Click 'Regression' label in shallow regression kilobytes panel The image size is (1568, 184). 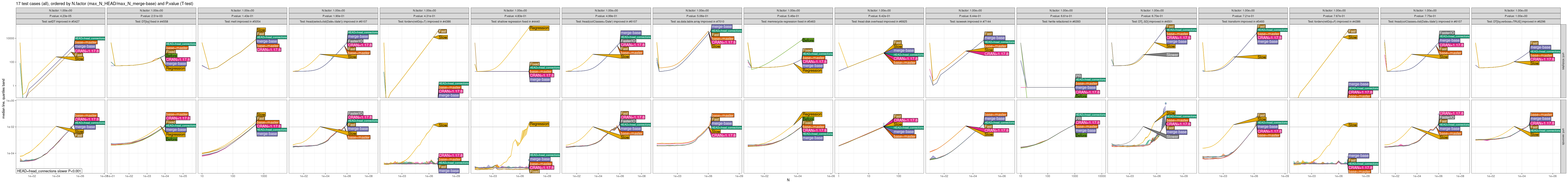[x=539, y=28]
